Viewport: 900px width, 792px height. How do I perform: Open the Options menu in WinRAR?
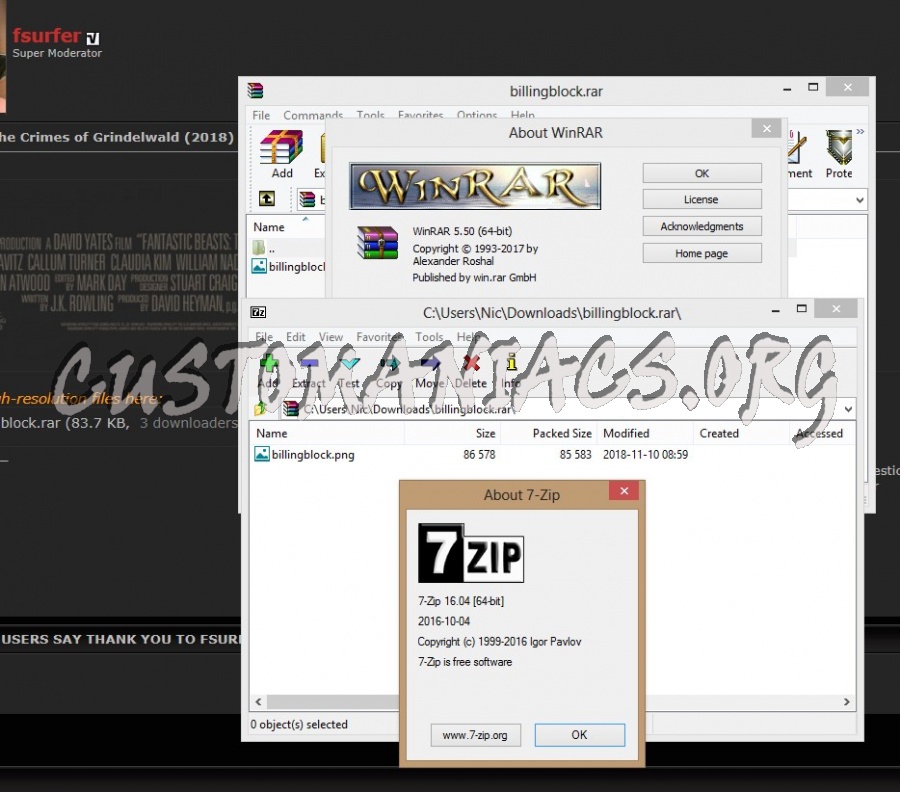(477, 115)
